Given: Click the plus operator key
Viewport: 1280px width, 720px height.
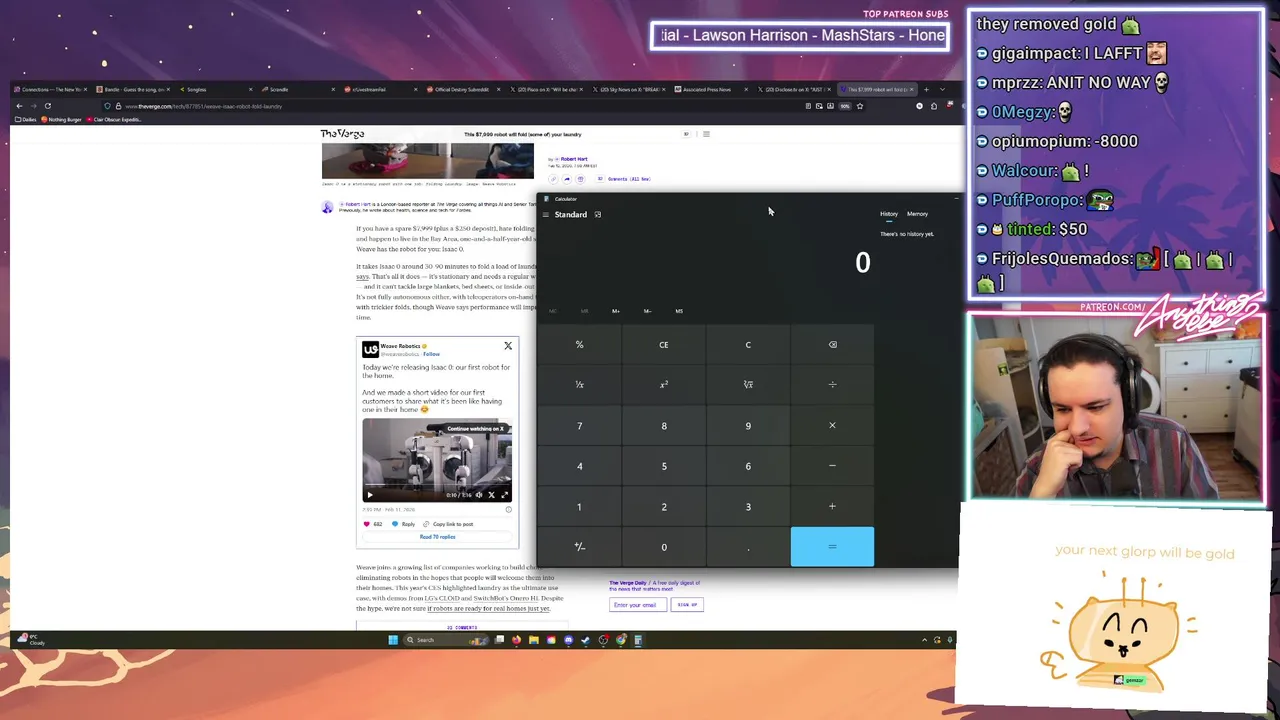Looking at the screenshot, I should (832, 507).
